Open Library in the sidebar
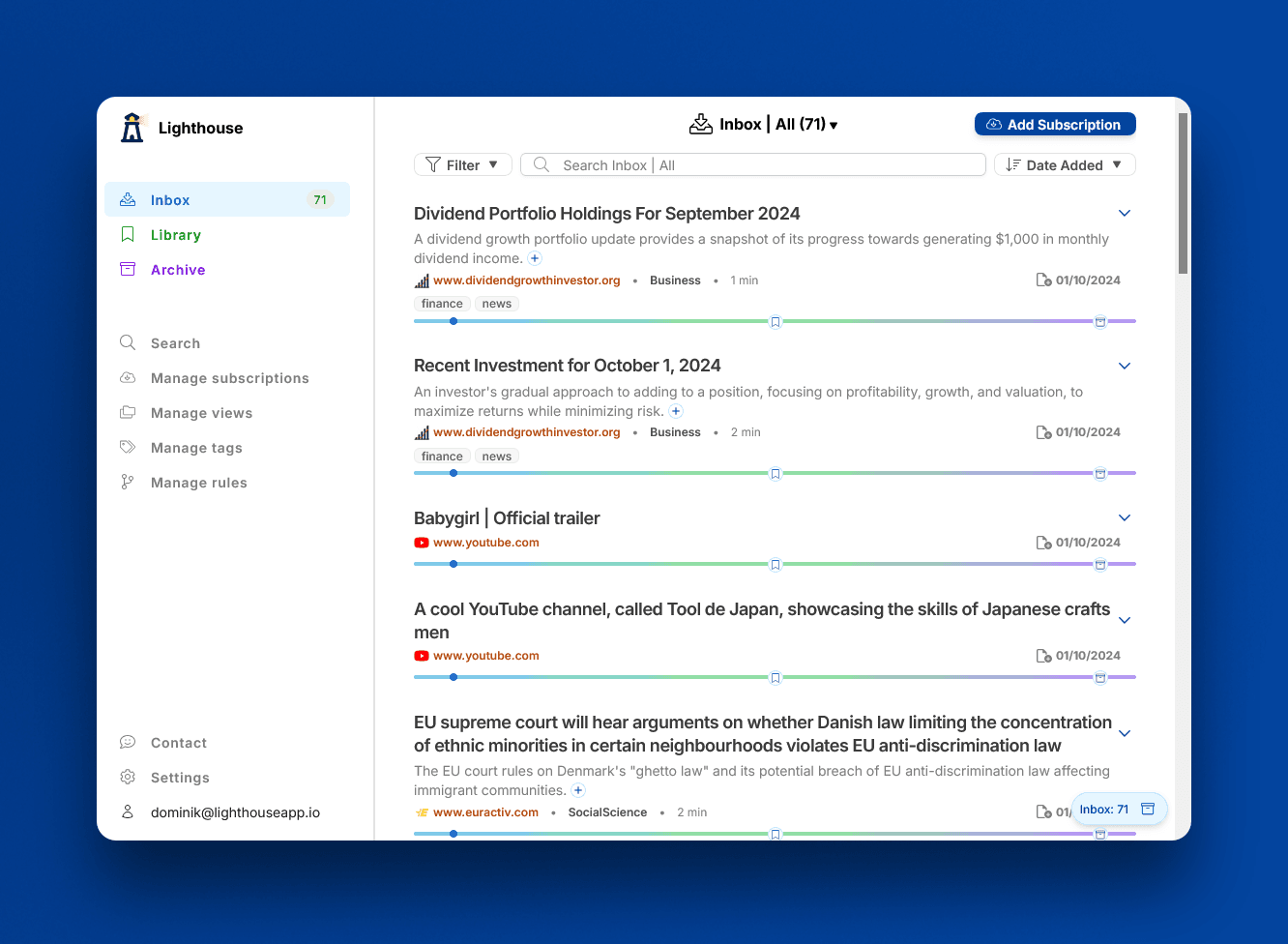1288x944 pixels. [176, 235]
